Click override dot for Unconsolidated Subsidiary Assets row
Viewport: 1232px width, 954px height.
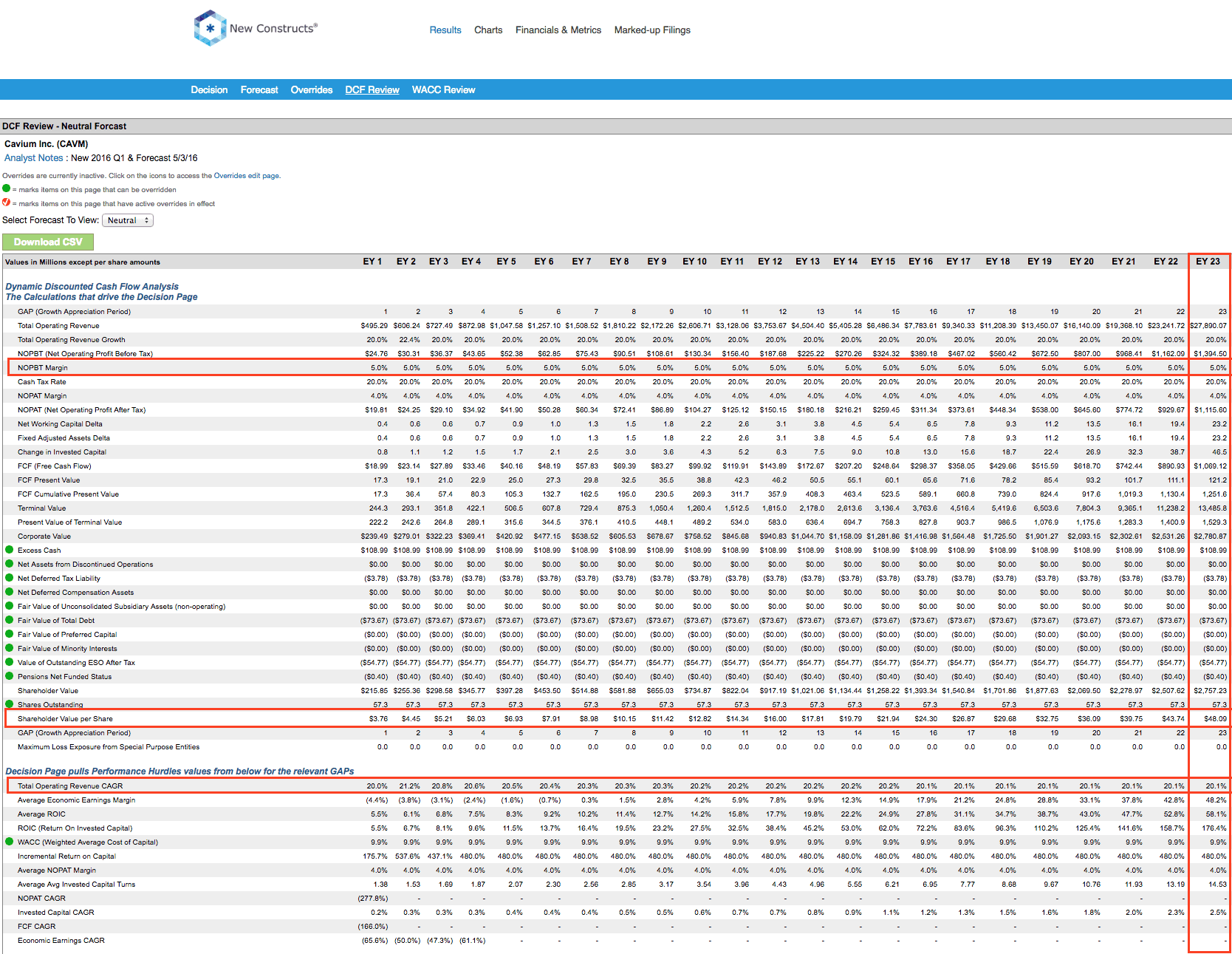click(x=10, y=606)
